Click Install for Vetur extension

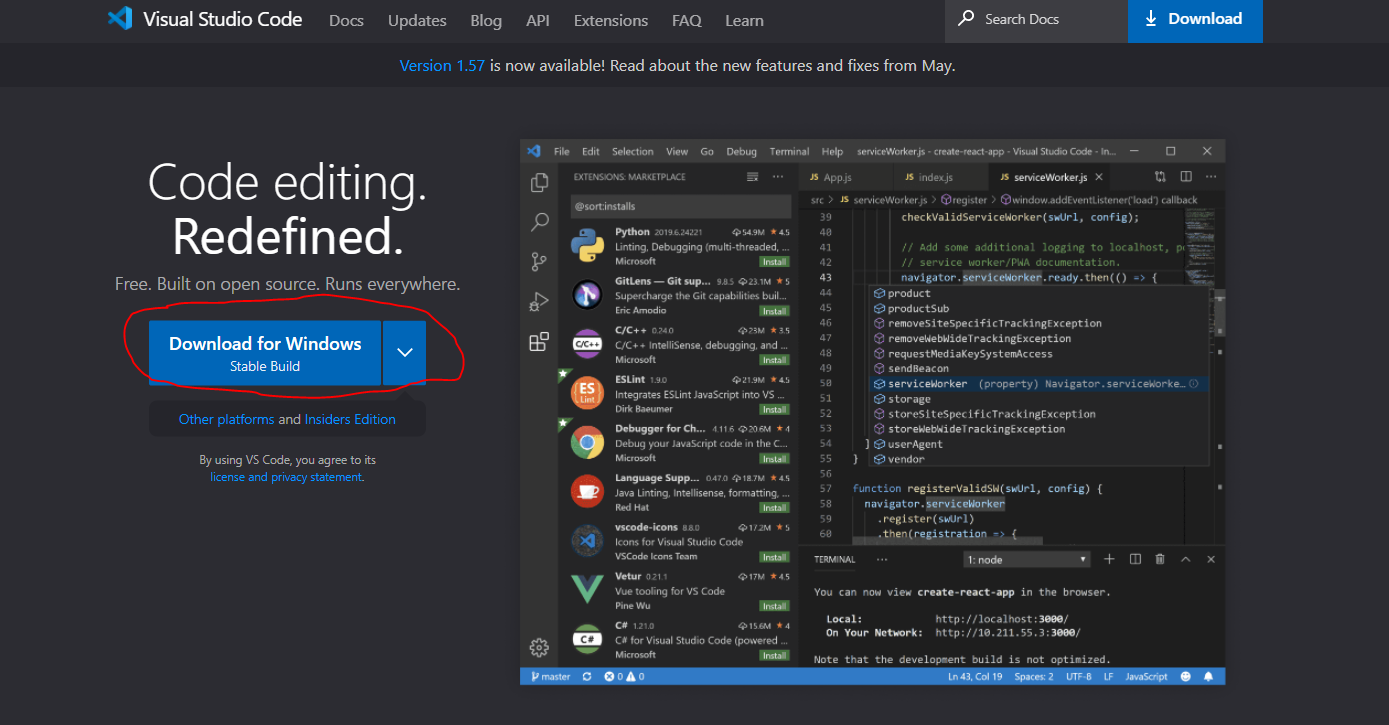tap(774, 606)
